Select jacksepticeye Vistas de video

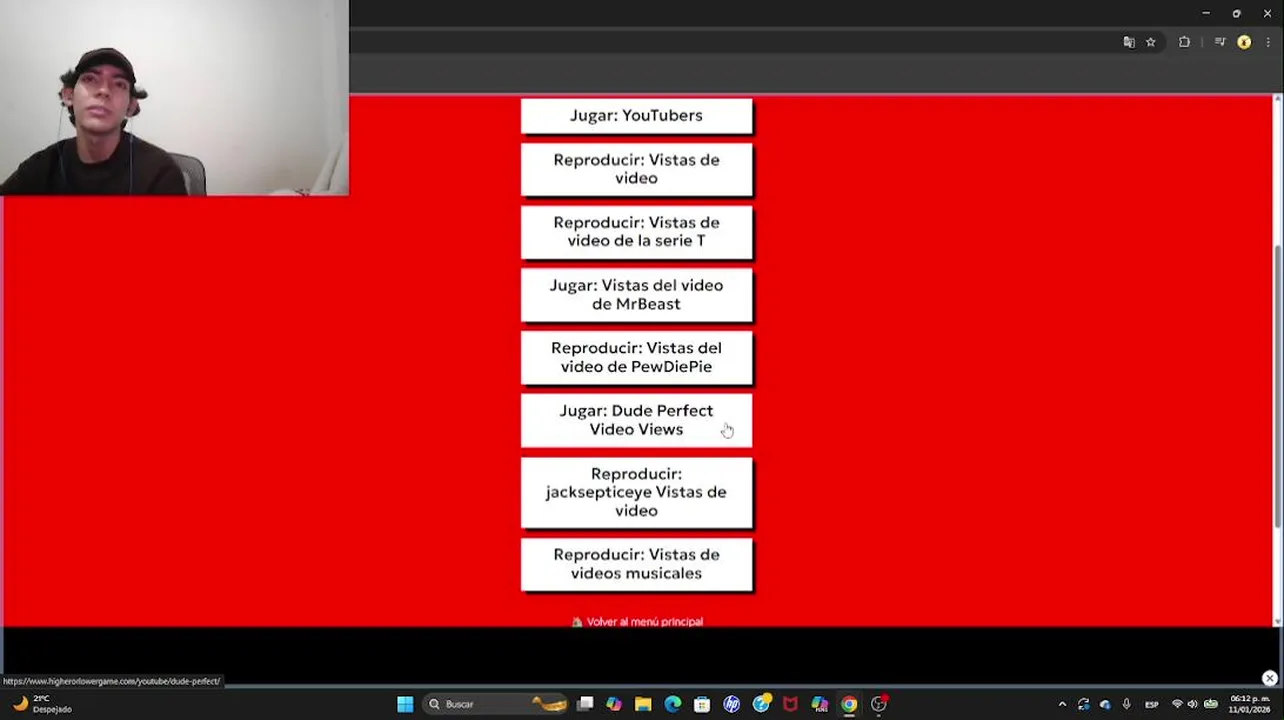coord(636,492)
